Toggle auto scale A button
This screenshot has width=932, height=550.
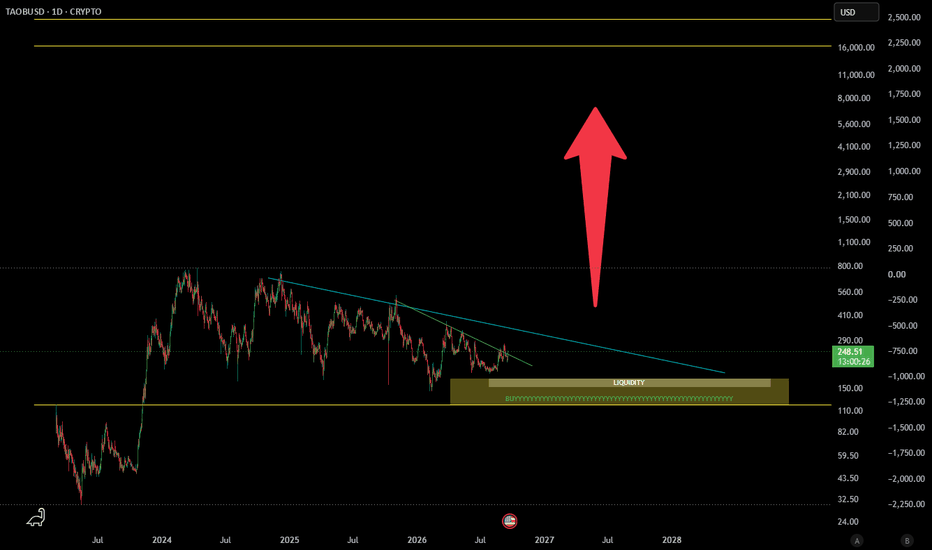(x=857, y=540)
